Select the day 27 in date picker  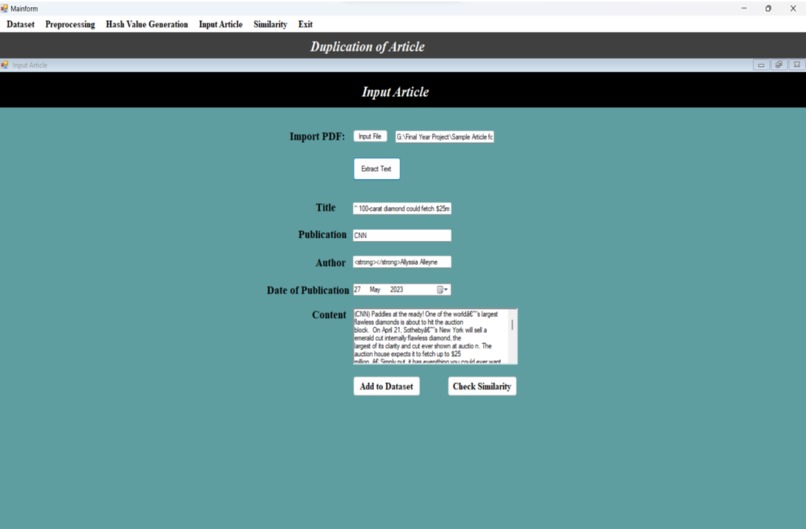point(357,290)
